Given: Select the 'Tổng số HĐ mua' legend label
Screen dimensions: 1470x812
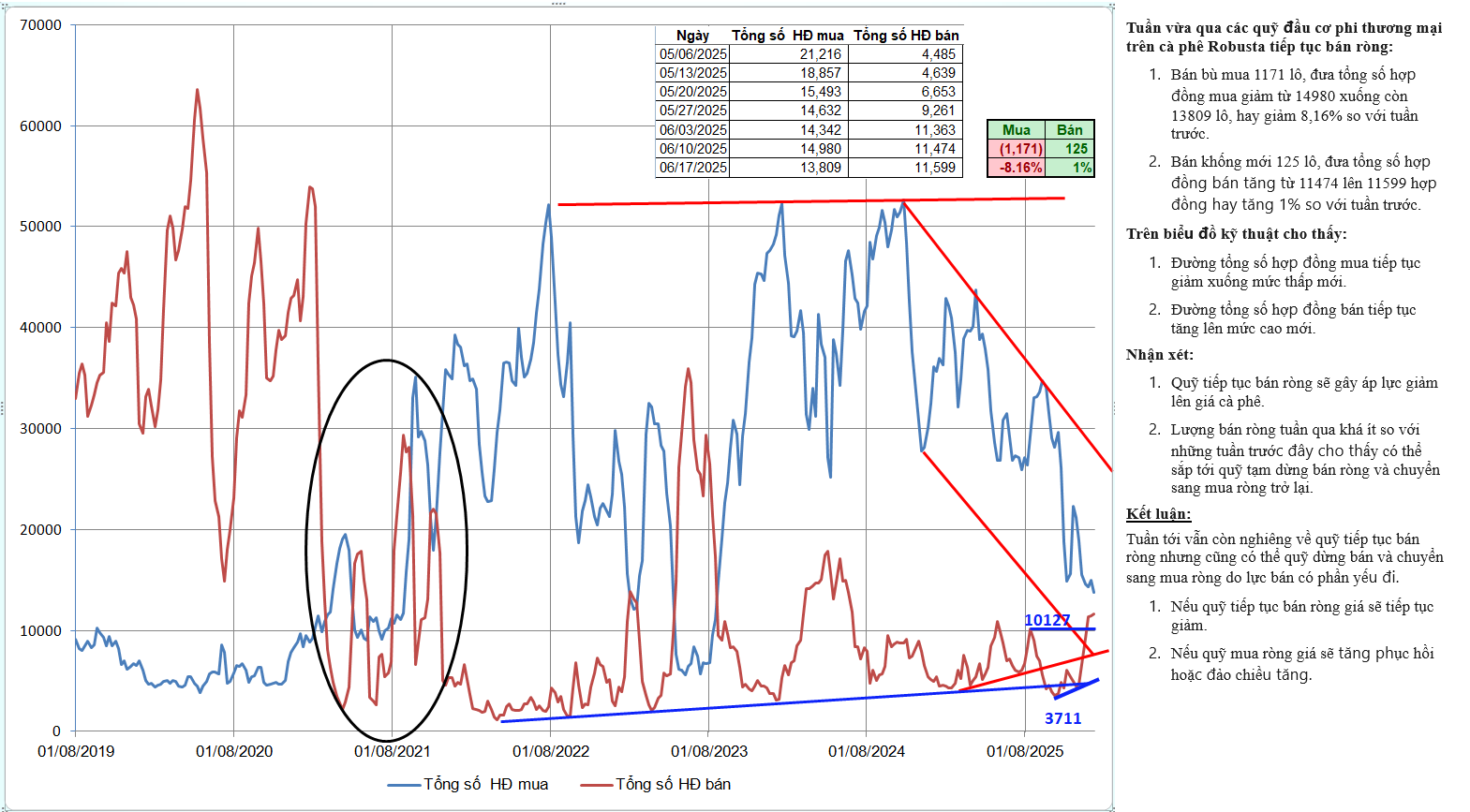Looking at the screenshot, I should (485, 785).
